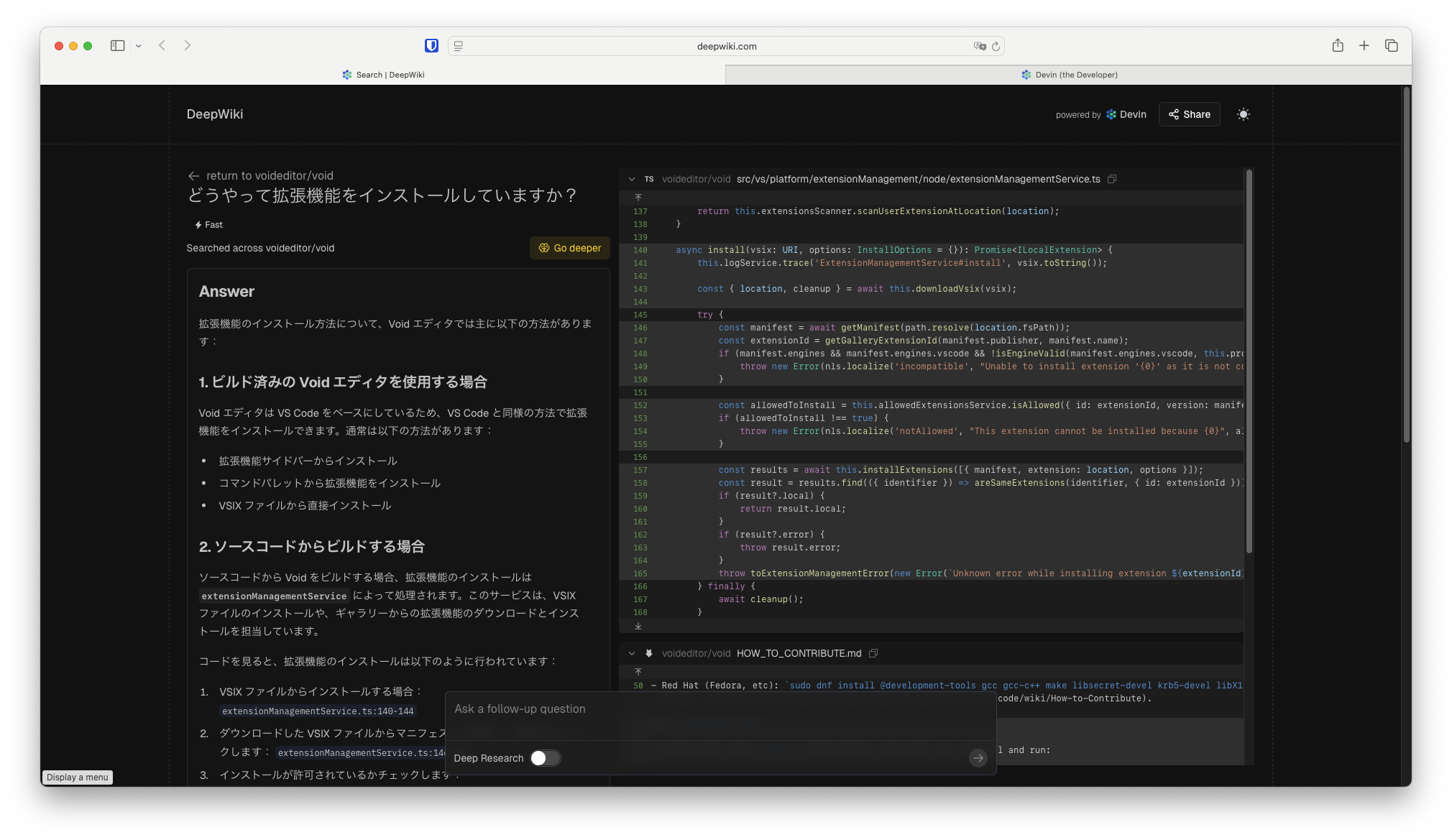Click the Share button
Screen dimensions: 1452x840
(x=1189, y=114)
